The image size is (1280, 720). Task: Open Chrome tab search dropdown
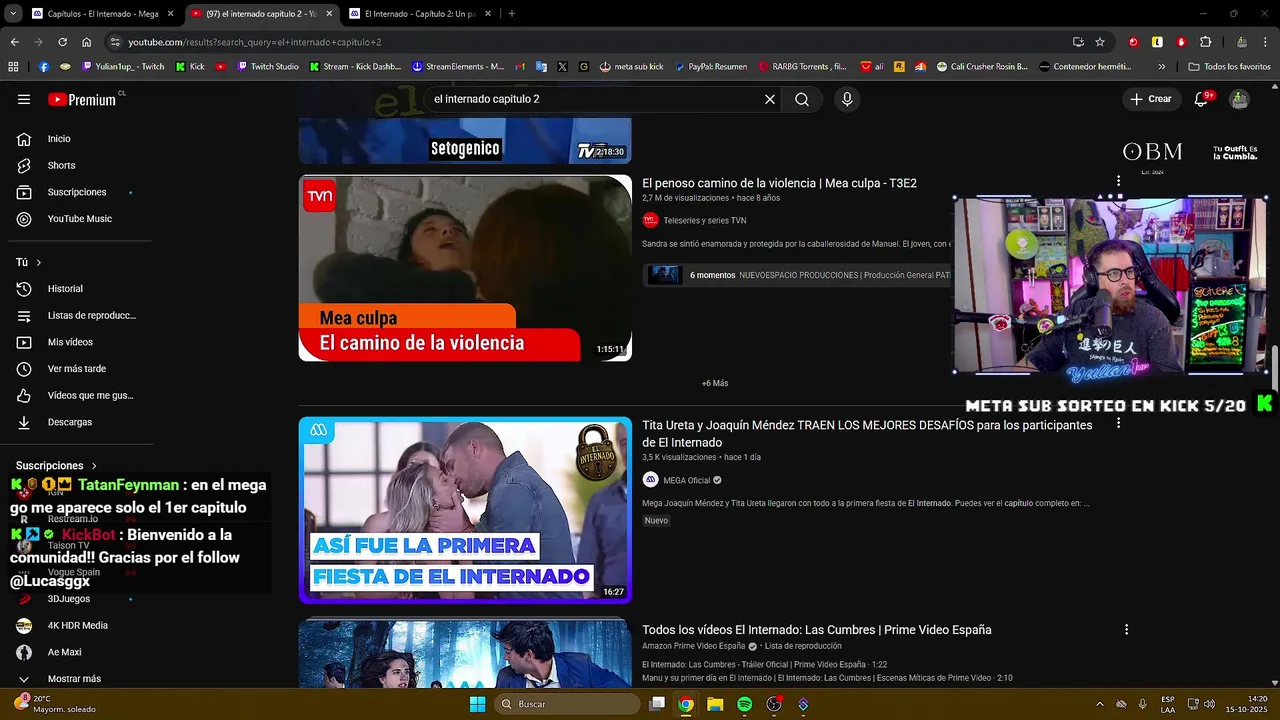tap(14, 14)
